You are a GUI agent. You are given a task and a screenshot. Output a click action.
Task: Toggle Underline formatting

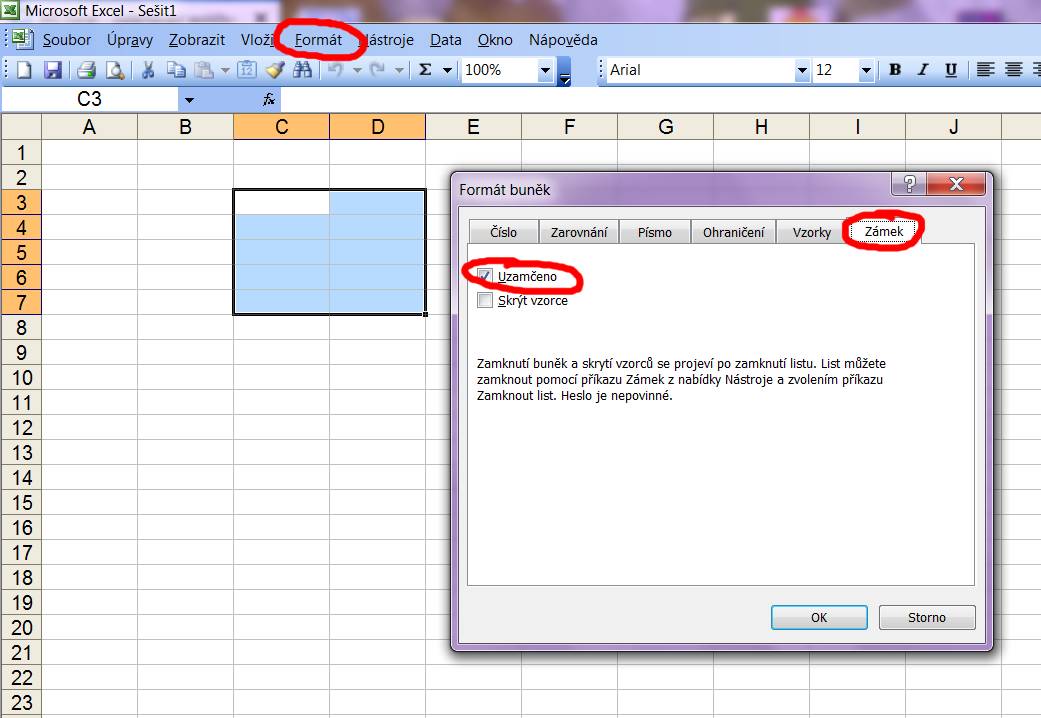pyautogui.click(x=951, y=70)
